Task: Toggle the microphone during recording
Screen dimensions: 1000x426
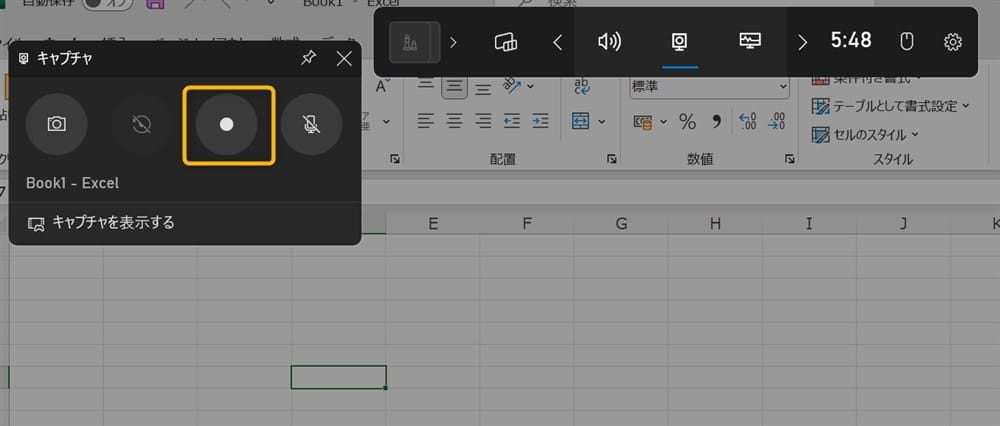Action: point(311,125)
